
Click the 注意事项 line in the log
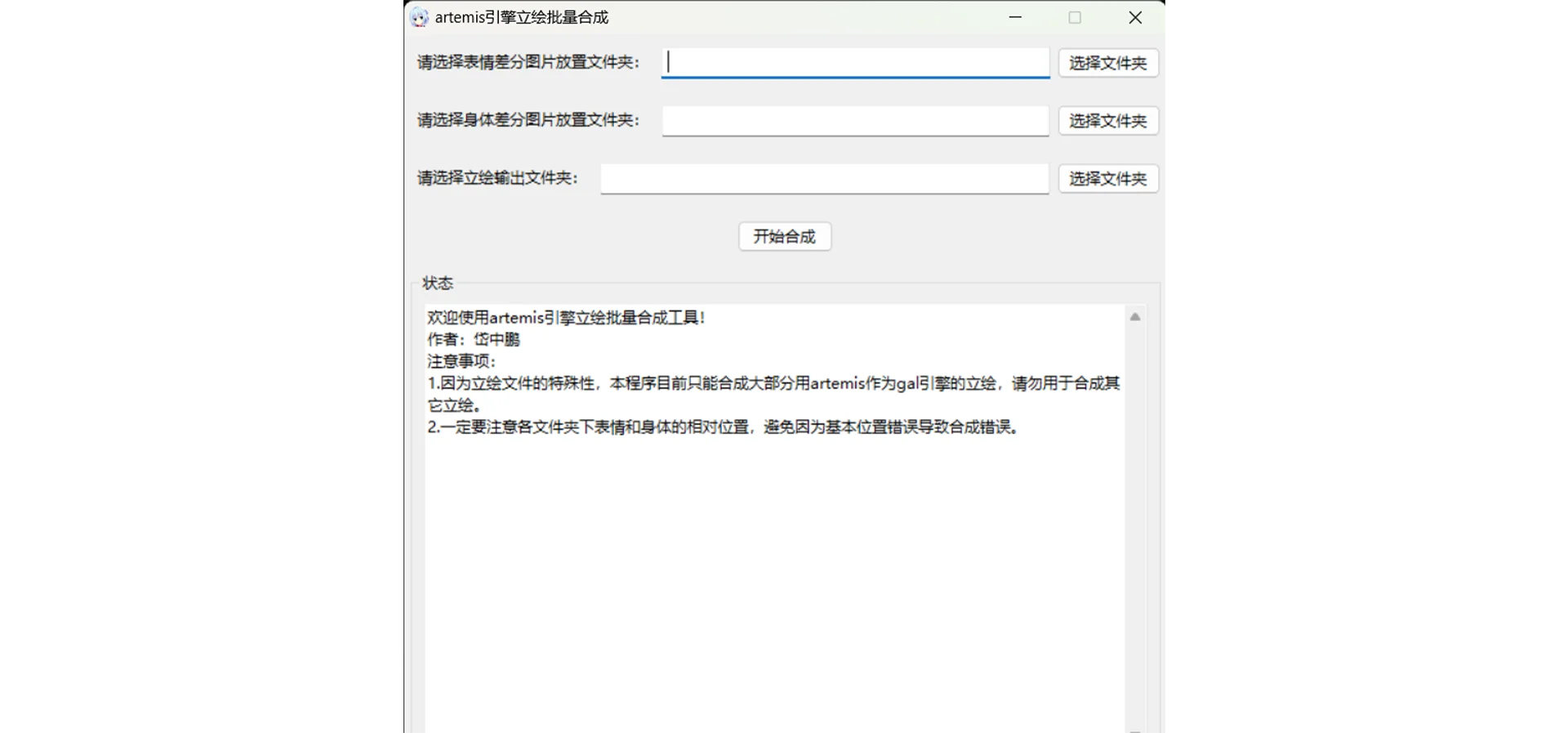pos(461,361)
